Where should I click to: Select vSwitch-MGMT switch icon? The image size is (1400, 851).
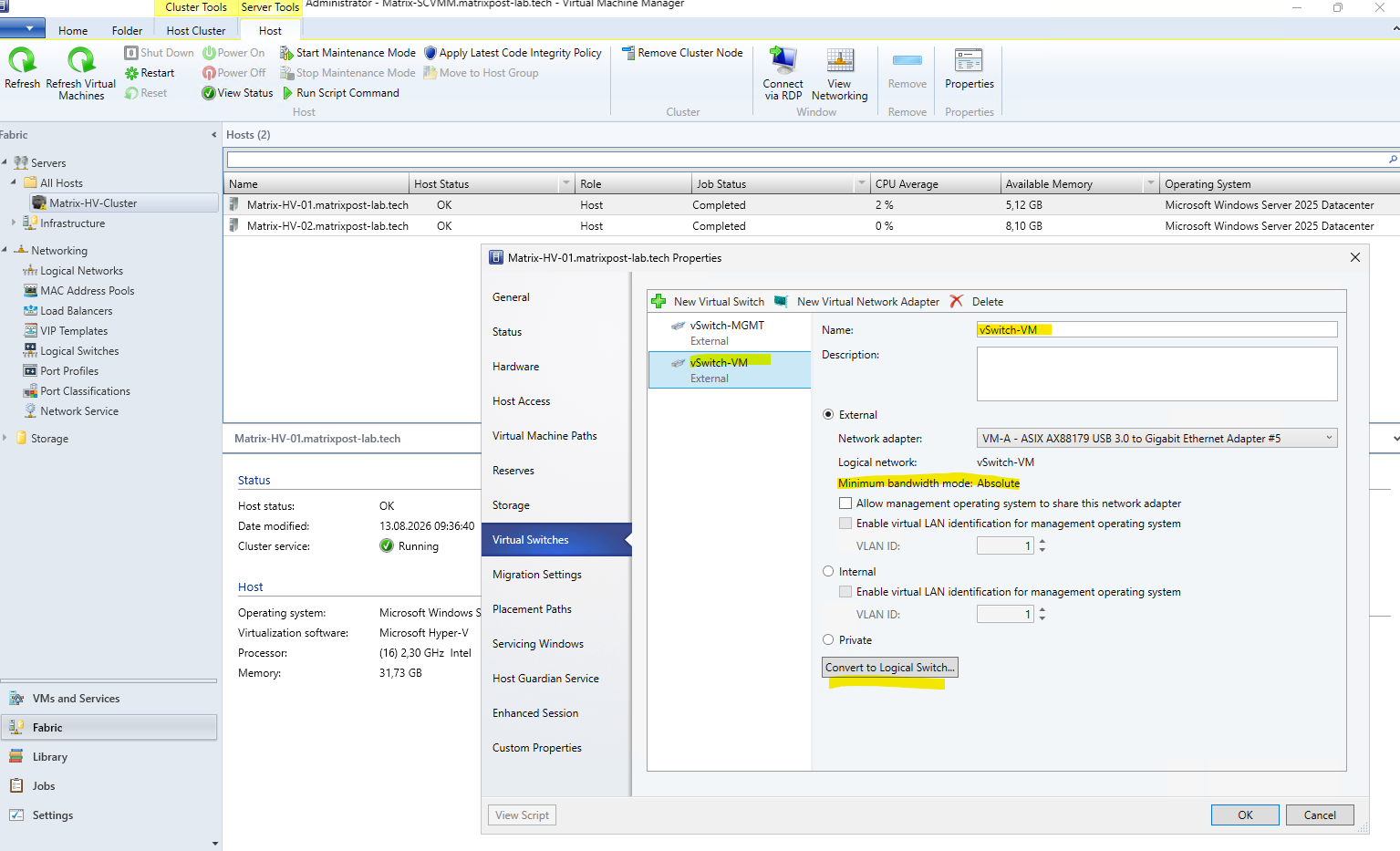(678, 326)
